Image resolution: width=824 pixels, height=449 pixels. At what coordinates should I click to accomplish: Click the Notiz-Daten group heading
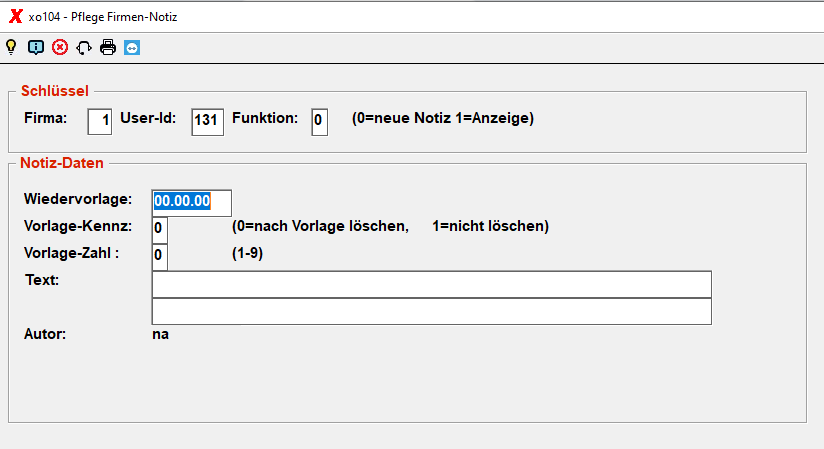click(x=61, y=163)
